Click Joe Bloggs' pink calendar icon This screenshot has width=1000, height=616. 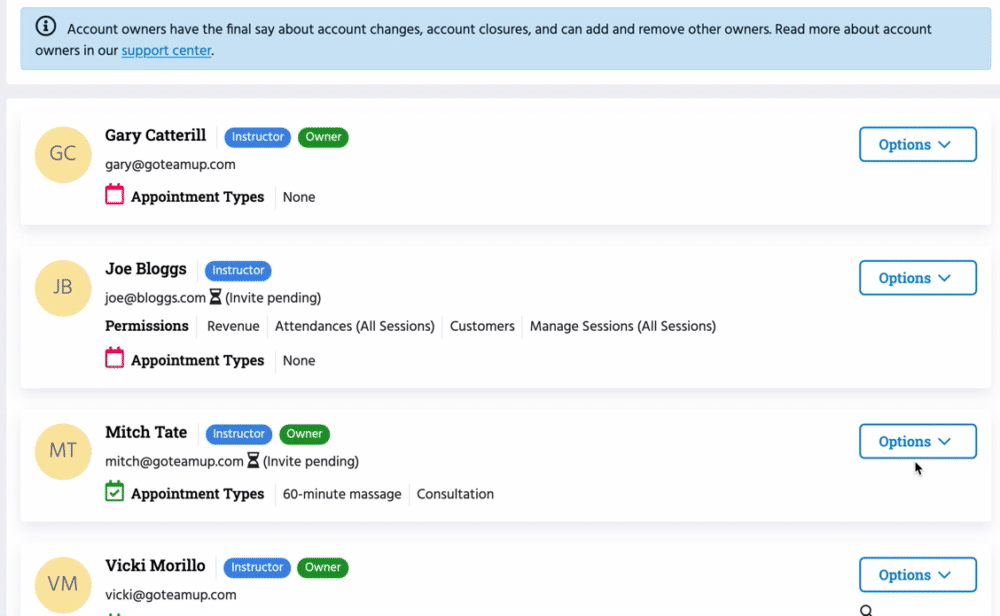115,358
